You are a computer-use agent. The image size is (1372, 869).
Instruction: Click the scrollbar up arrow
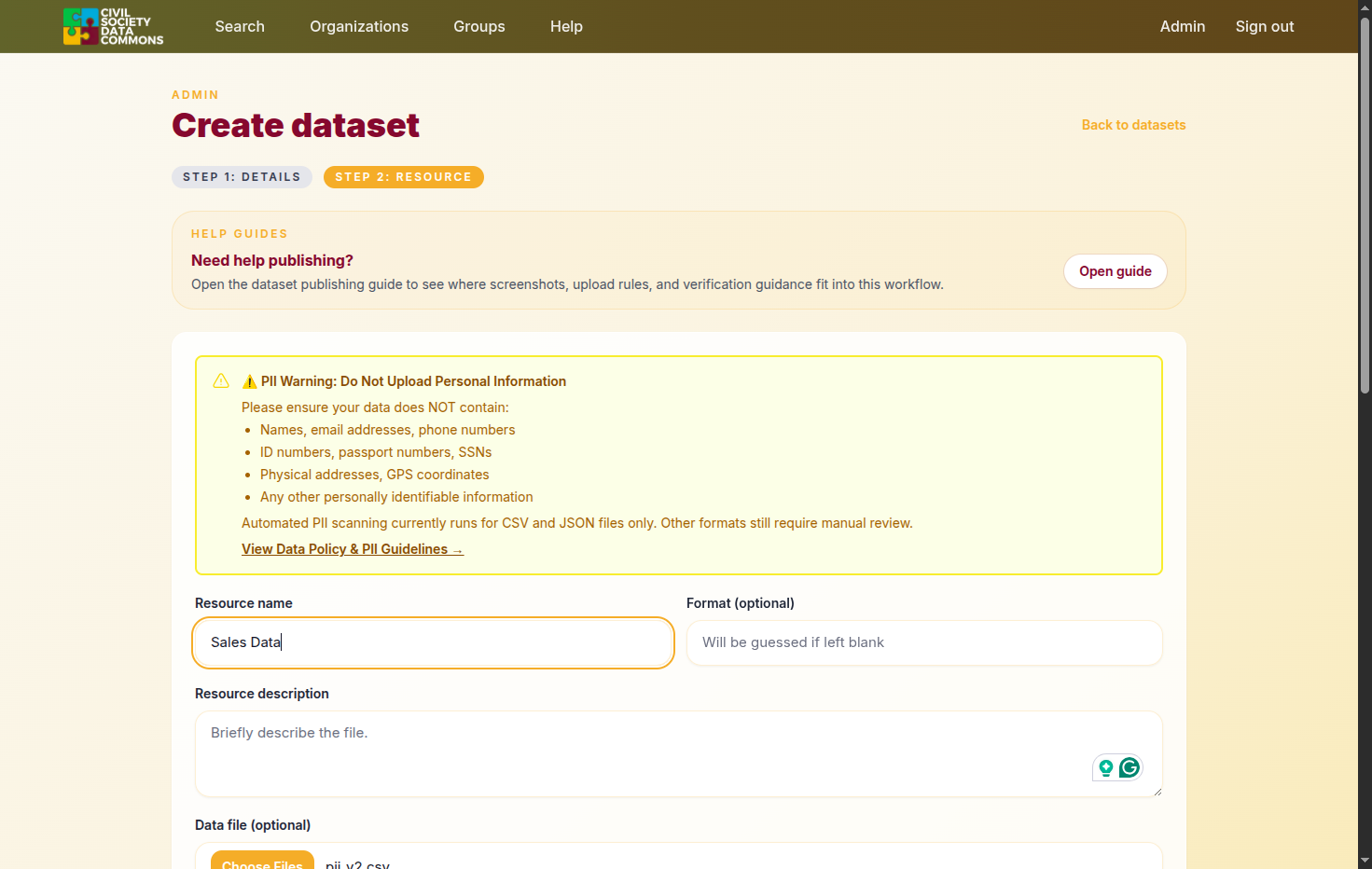pyautogui.click(x=1365, y=7)
